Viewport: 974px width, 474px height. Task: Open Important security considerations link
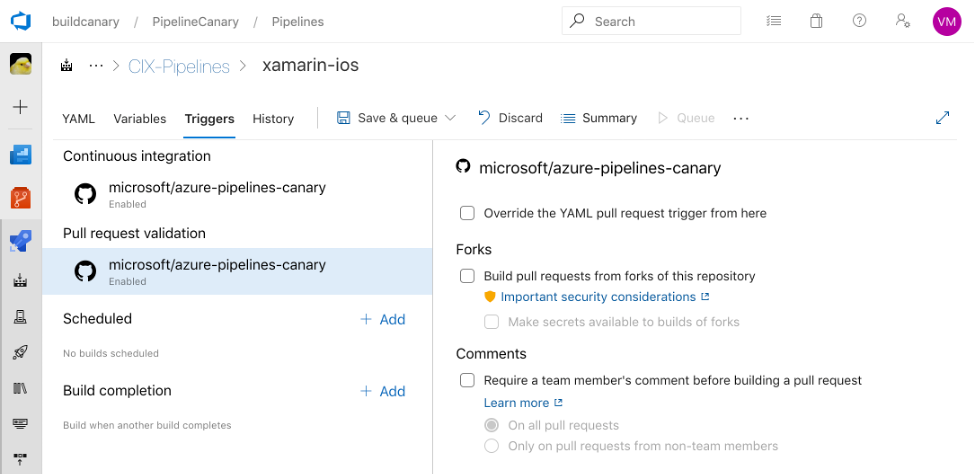597,297
